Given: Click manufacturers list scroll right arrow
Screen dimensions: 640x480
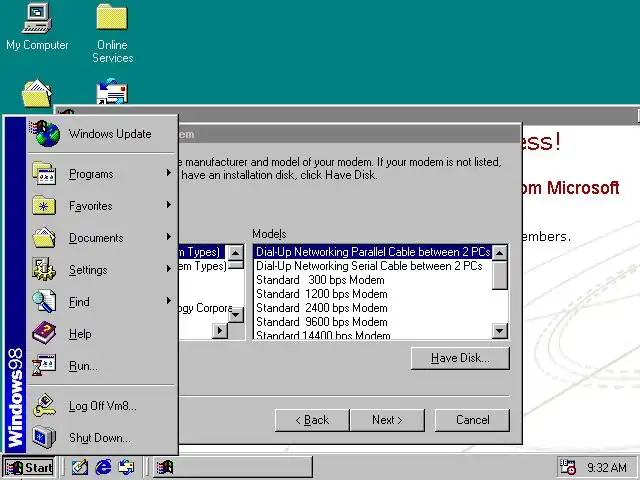Looking at the screenshot, I should (220, 331).
